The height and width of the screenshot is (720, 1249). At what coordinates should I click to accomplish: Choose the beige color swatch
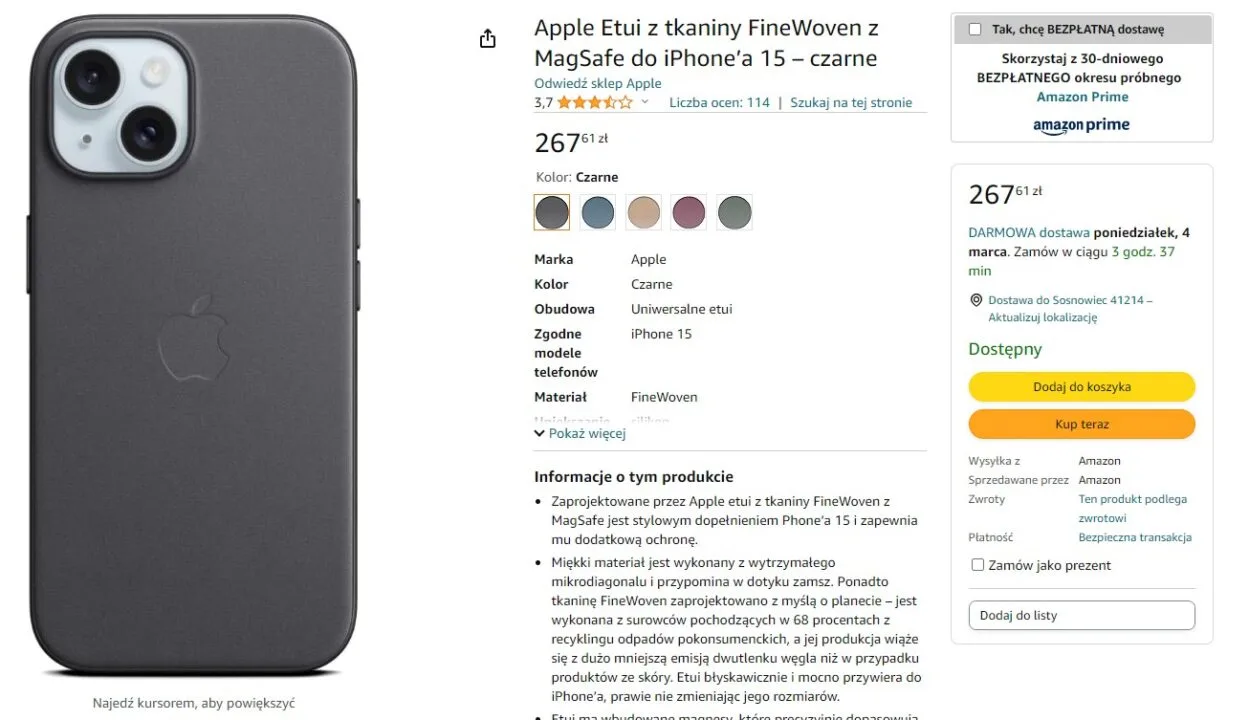(643, 212)
